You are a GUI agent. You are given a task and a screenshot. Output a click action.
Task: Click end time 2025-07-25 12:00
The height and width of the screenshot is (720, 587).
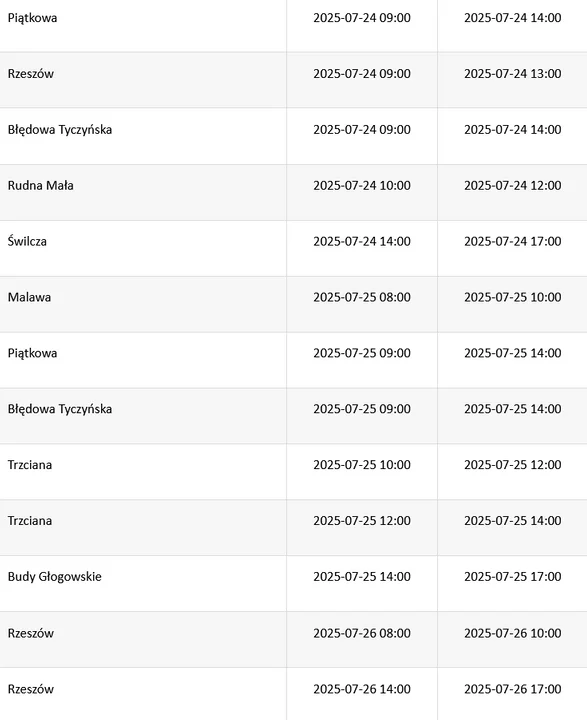[513, 465]
